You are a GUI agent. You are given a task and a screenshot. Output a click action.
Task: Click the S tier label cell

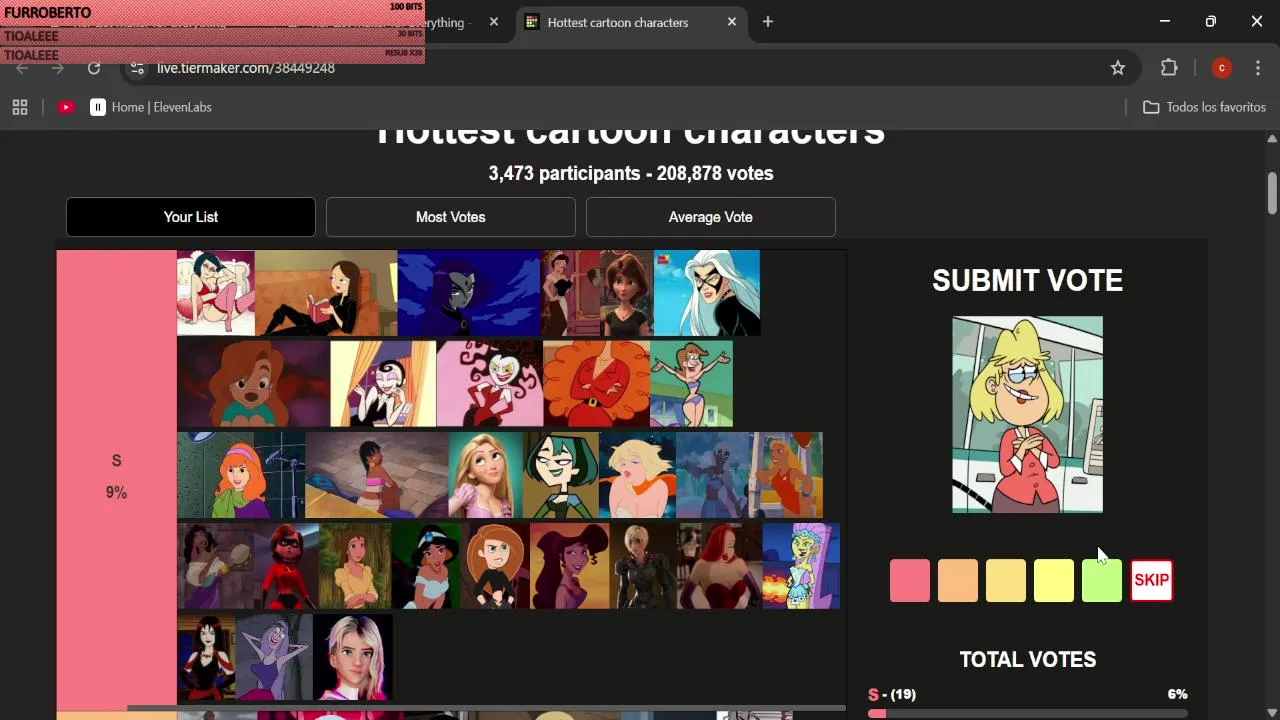[116, 478]
